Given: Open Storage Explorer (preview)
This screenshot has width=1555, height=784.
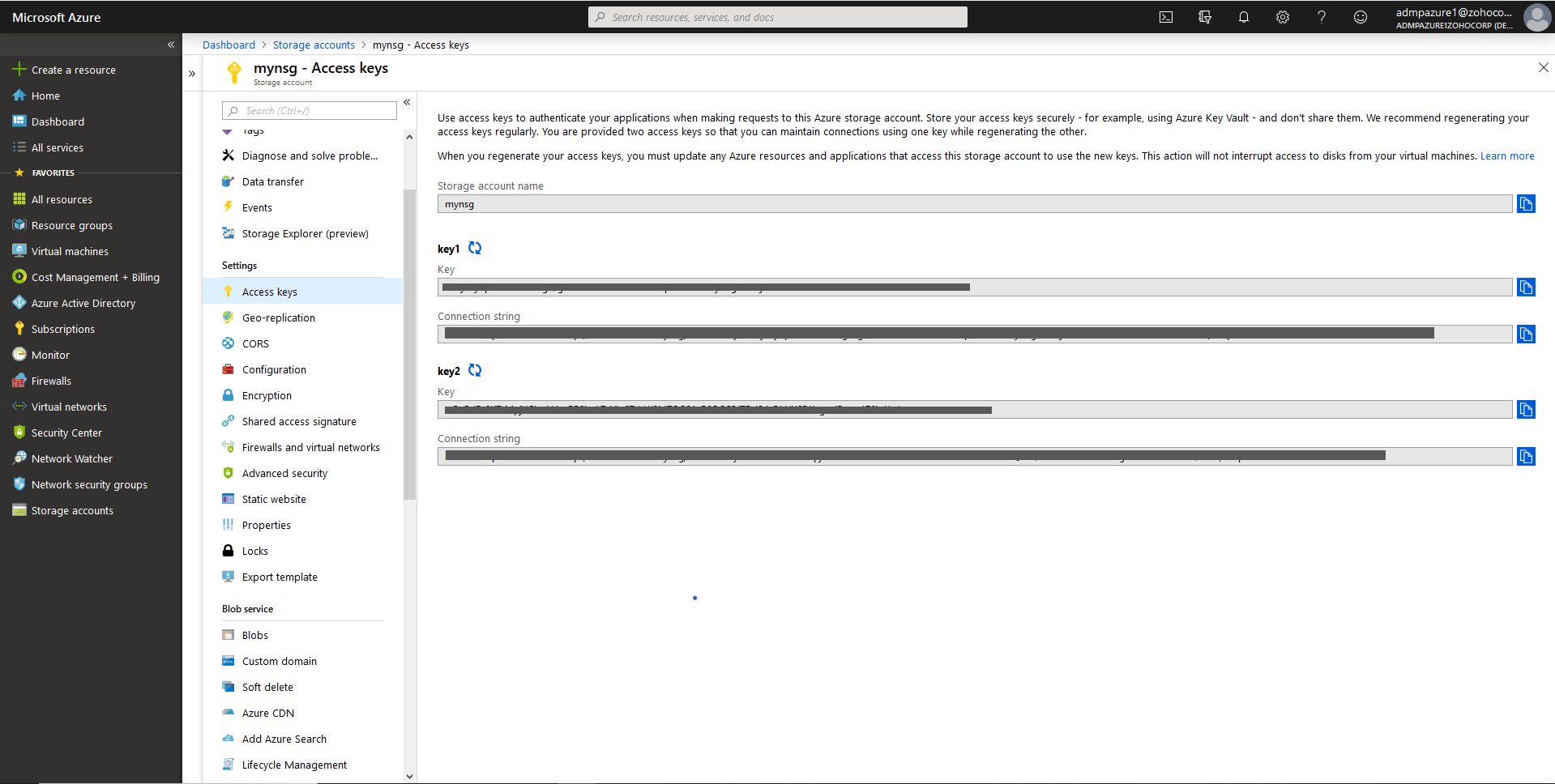Looking at the screenshot, I should [302, 233].
